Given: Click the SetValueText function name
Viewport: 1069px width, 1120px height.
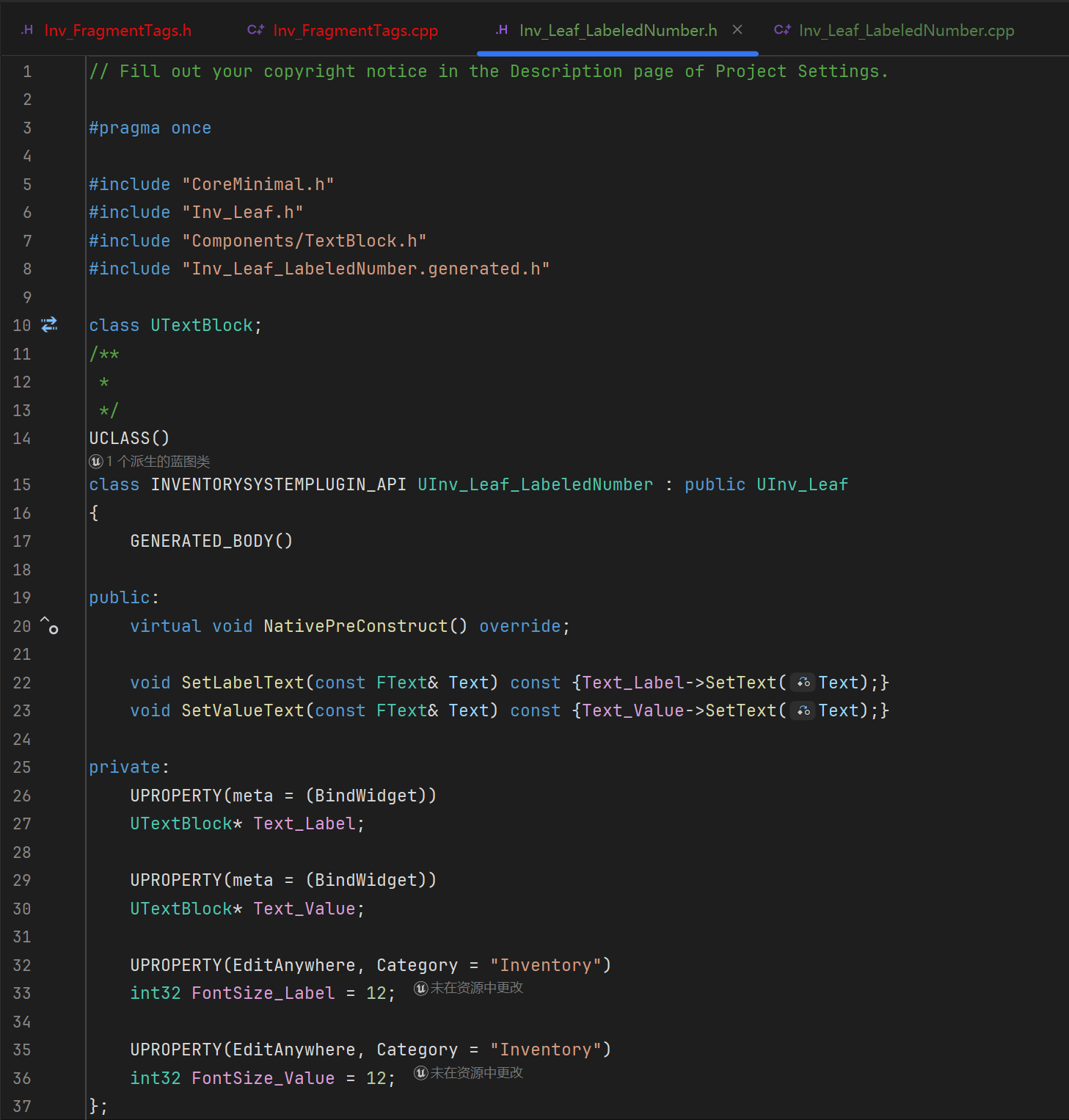Looking at the screenshot, I should pyautogui.click(x=243, y=710).
